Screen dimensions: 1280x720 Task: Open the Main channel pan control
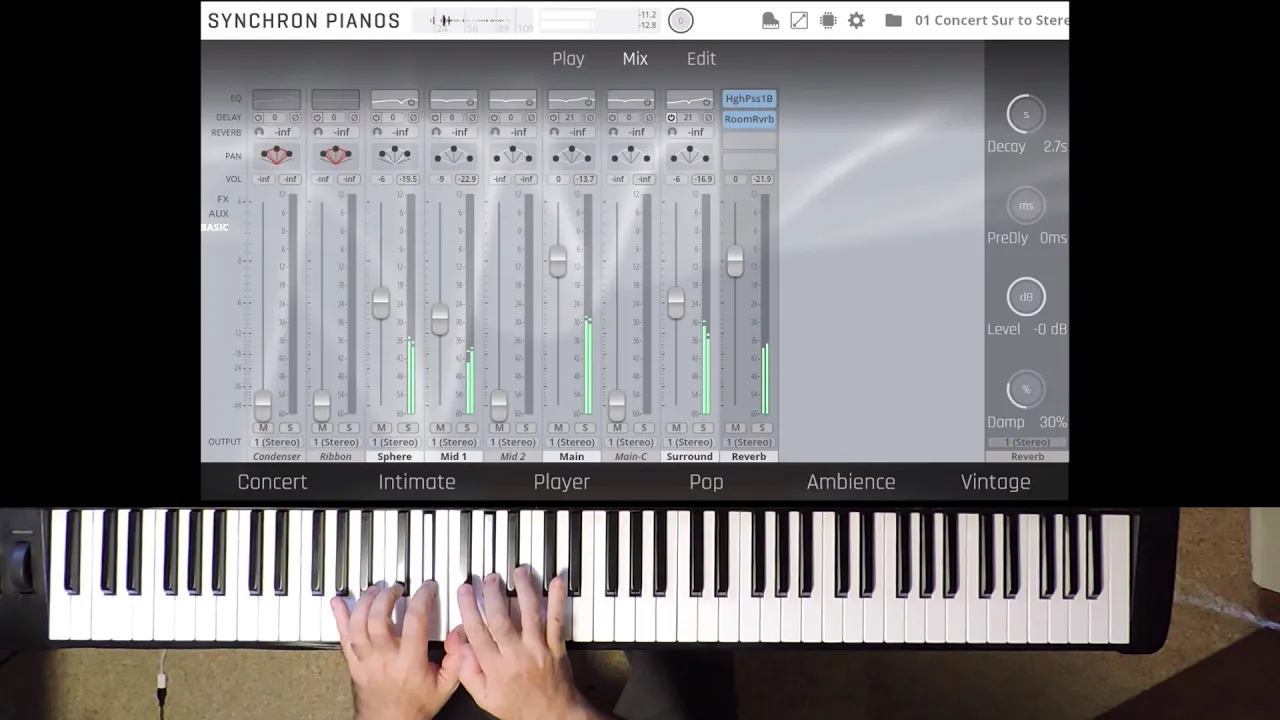(571, 155)
